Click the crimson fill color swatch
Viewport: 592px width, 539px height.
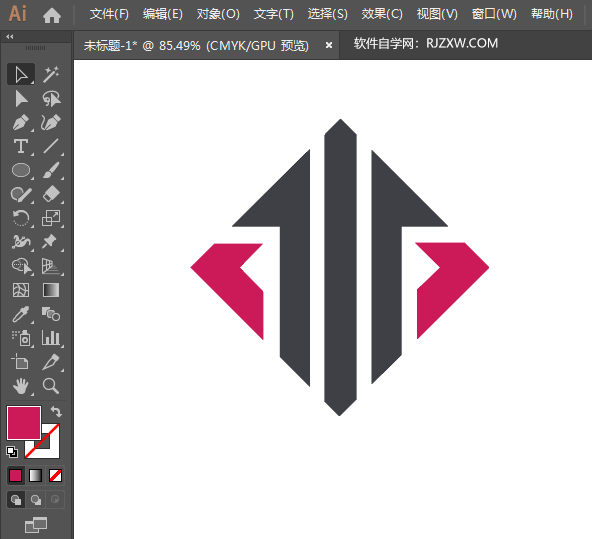tap(23, 423)
